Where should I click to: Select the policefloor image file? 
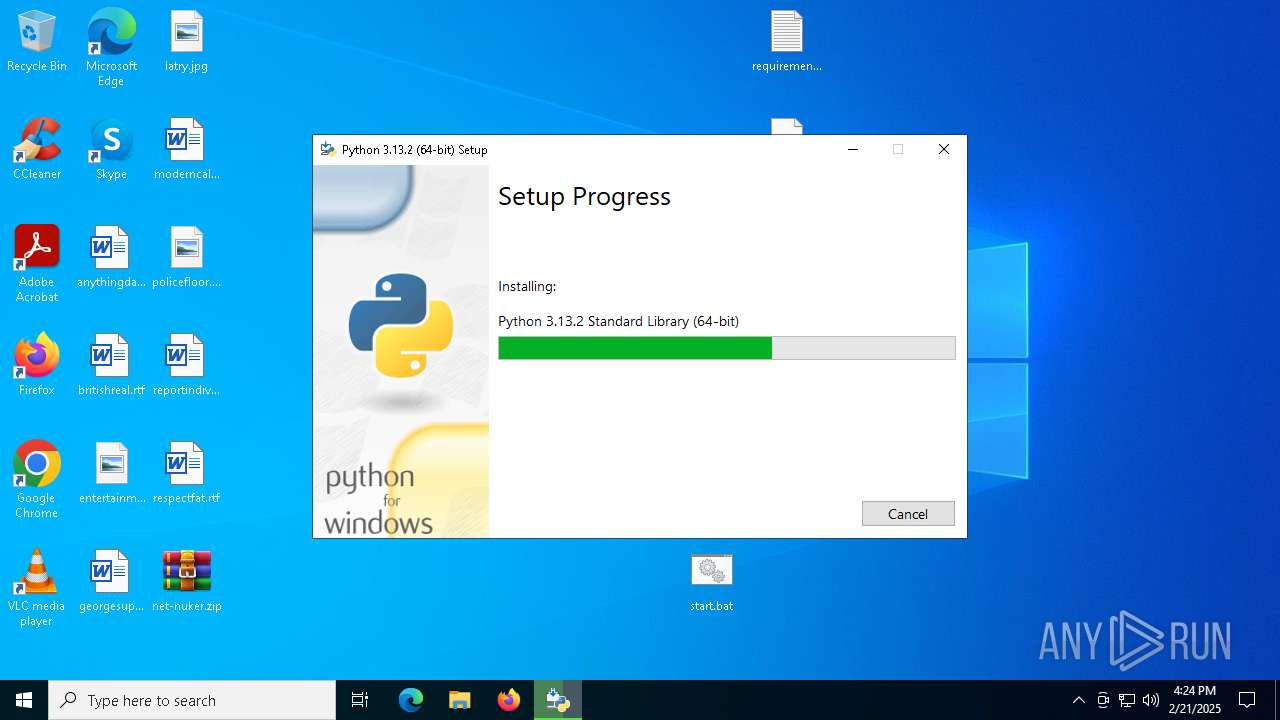pyautogui.click(x=186, y=258)
